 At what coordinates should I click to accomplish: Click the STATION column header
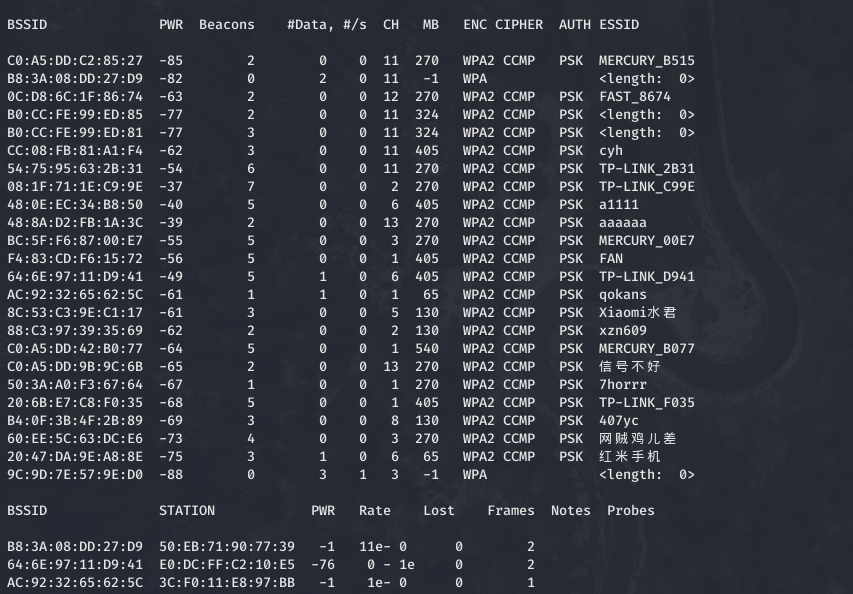point(187,511)
